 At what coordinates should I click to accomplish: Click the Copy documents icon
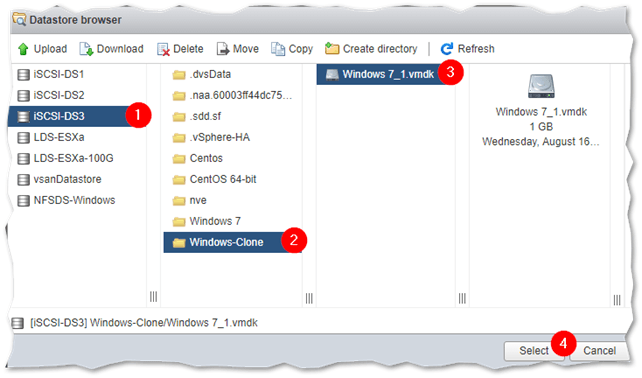(278, 49)
